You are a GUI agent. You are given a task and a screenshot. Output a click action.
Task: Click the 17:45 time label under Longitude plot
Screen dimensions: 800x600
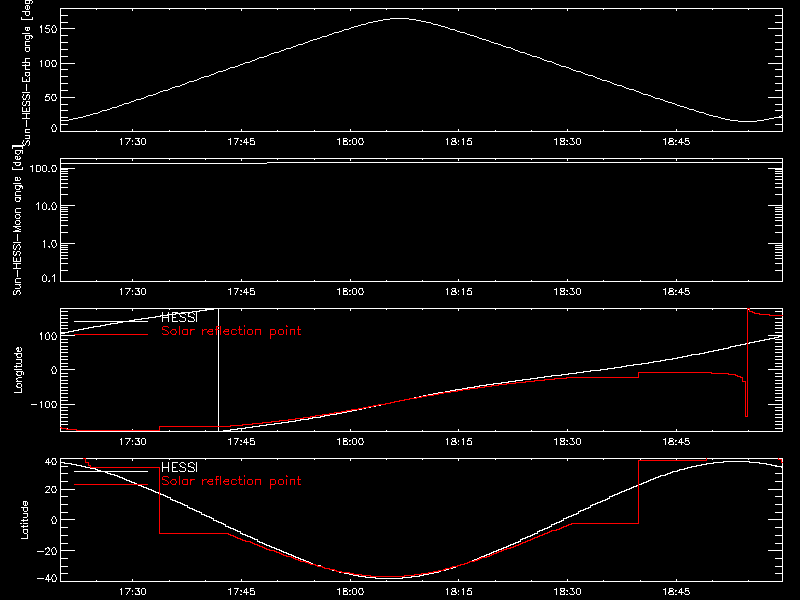pos(241,441)
